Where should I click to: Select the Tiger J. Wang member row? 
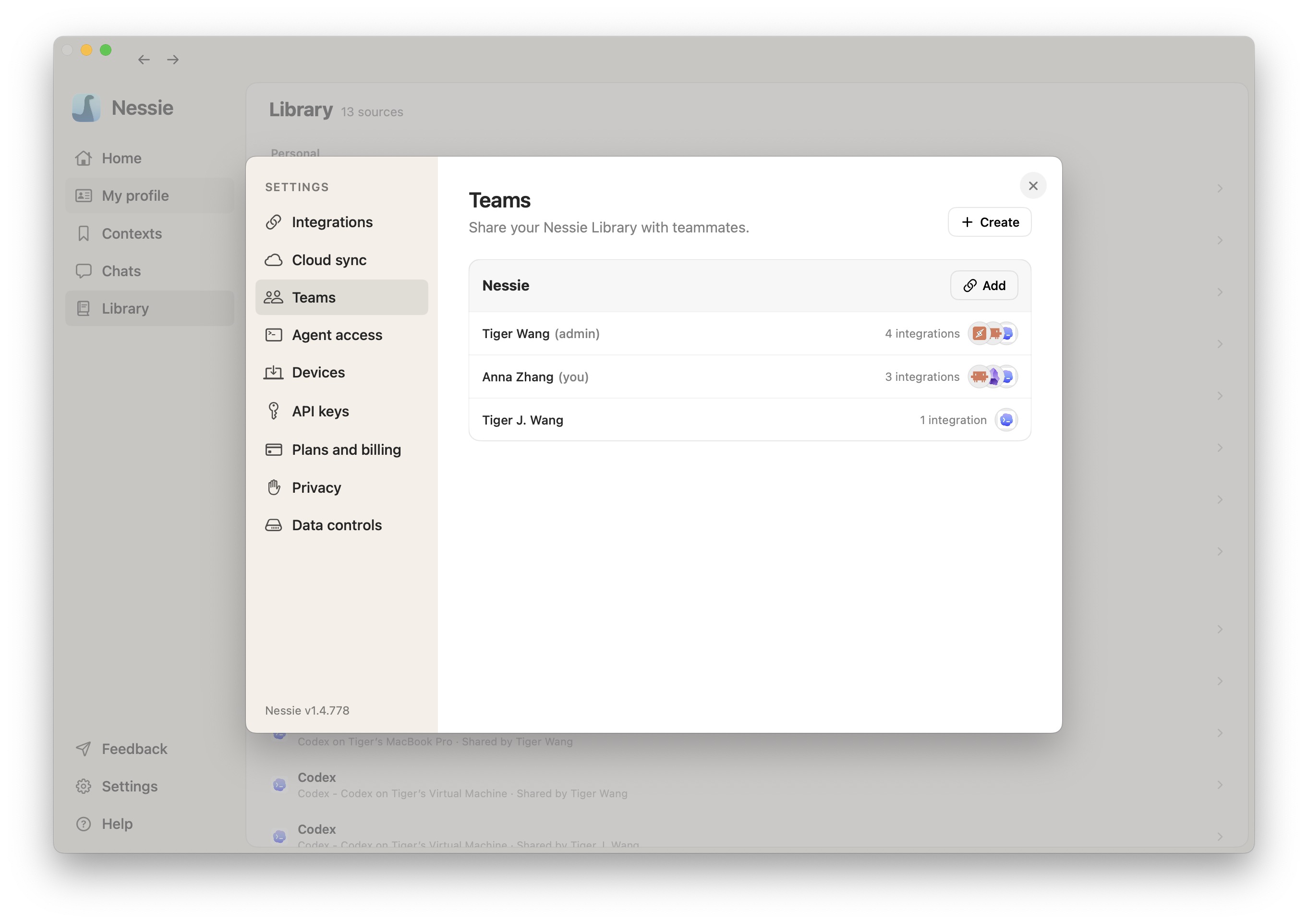pyautogui.click(x=749, y=420)
